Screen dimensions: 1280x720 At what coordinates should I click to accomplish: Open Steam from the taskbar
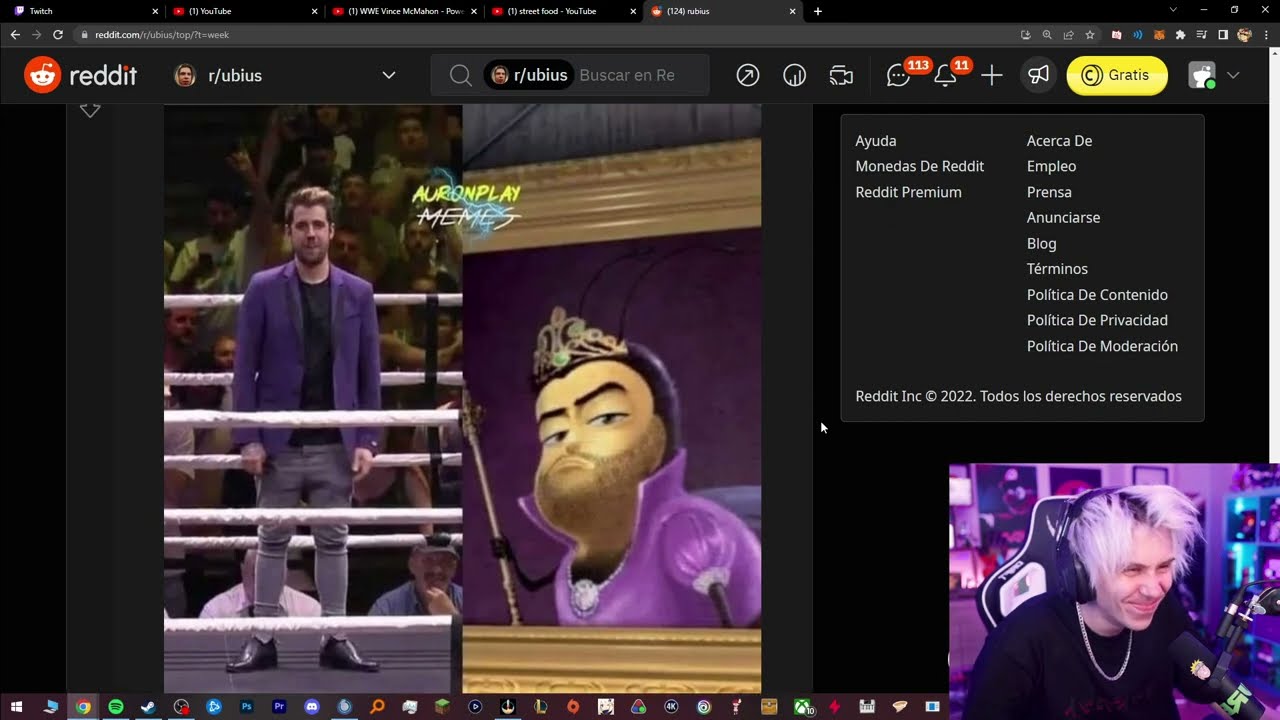148,707
